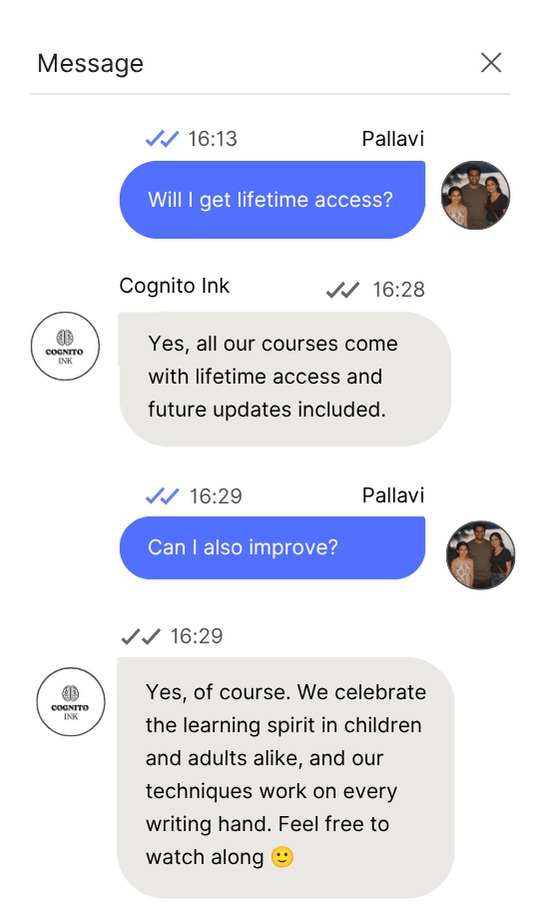Click the Message panel title
The height and width of the screenshot is (920, 544).
90,63
